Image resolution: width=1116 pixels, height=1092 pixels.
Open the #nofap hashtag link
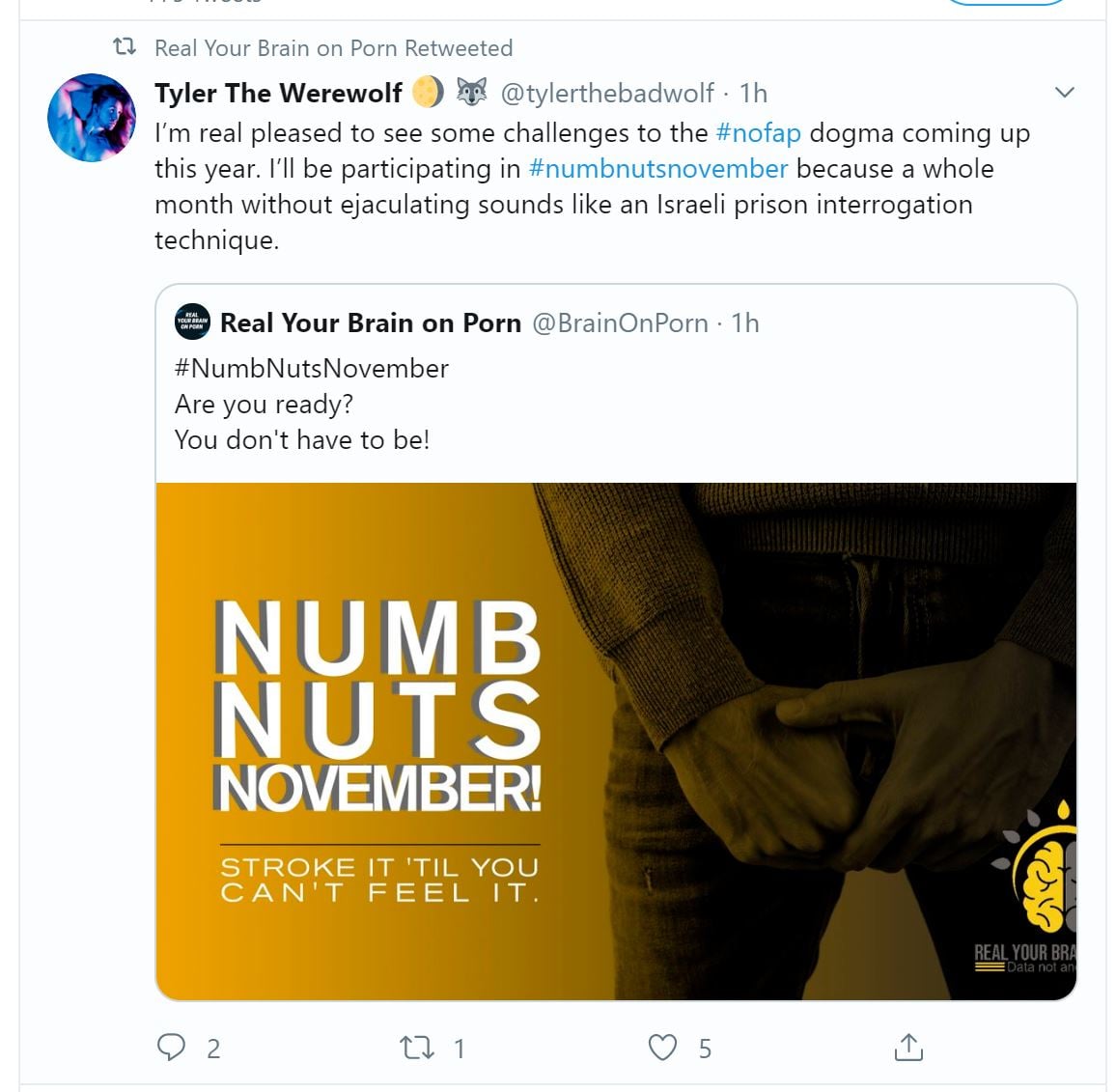(x=759, y=133)
